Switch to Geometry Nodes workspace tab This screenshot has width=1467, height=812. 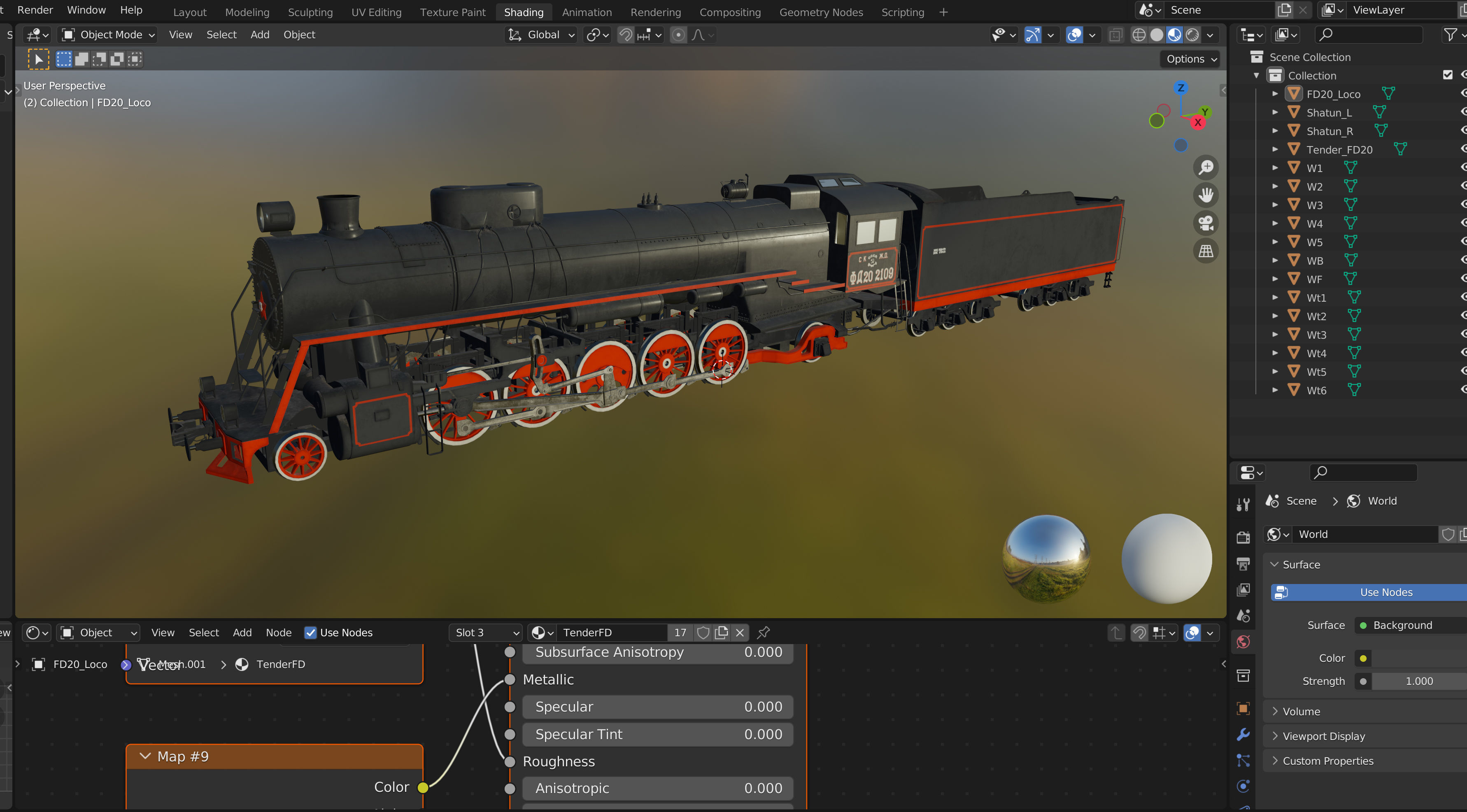(821, 12)
